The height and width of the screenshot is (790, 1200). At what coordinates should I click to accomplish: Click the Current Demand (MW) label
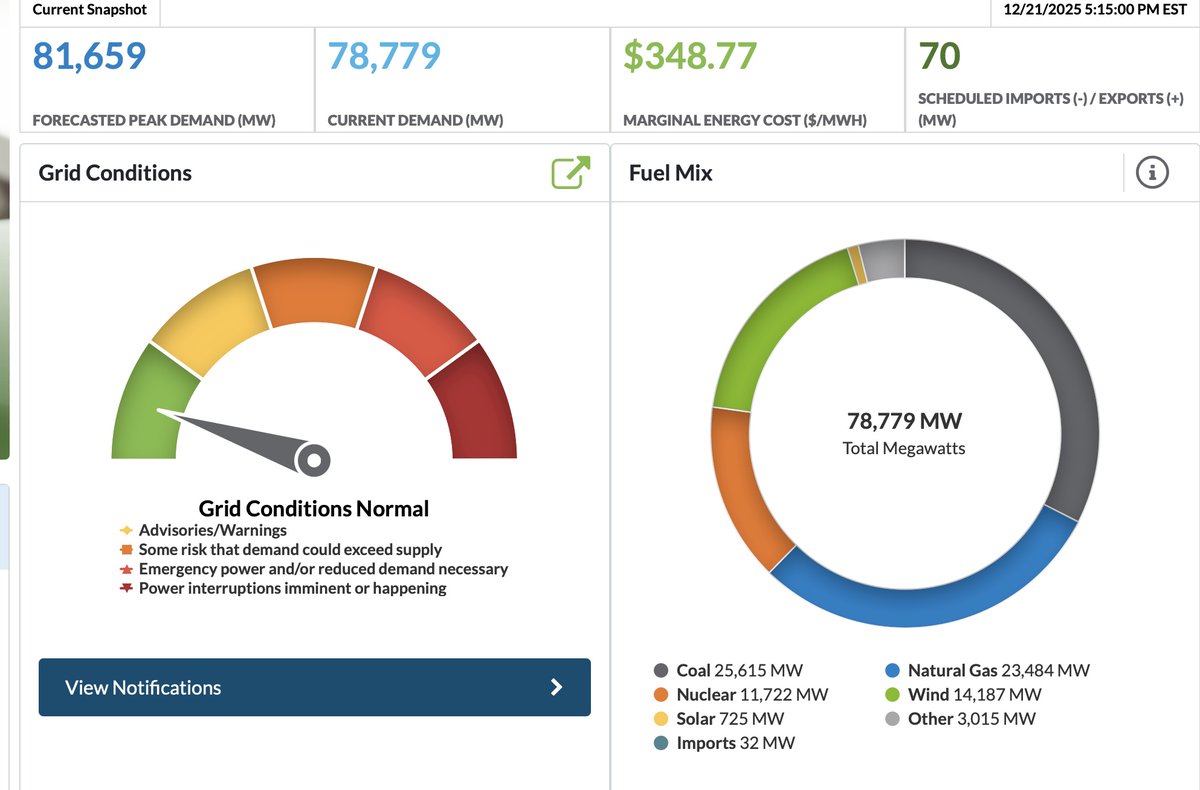pyautogui.click(x=415, y=120)
